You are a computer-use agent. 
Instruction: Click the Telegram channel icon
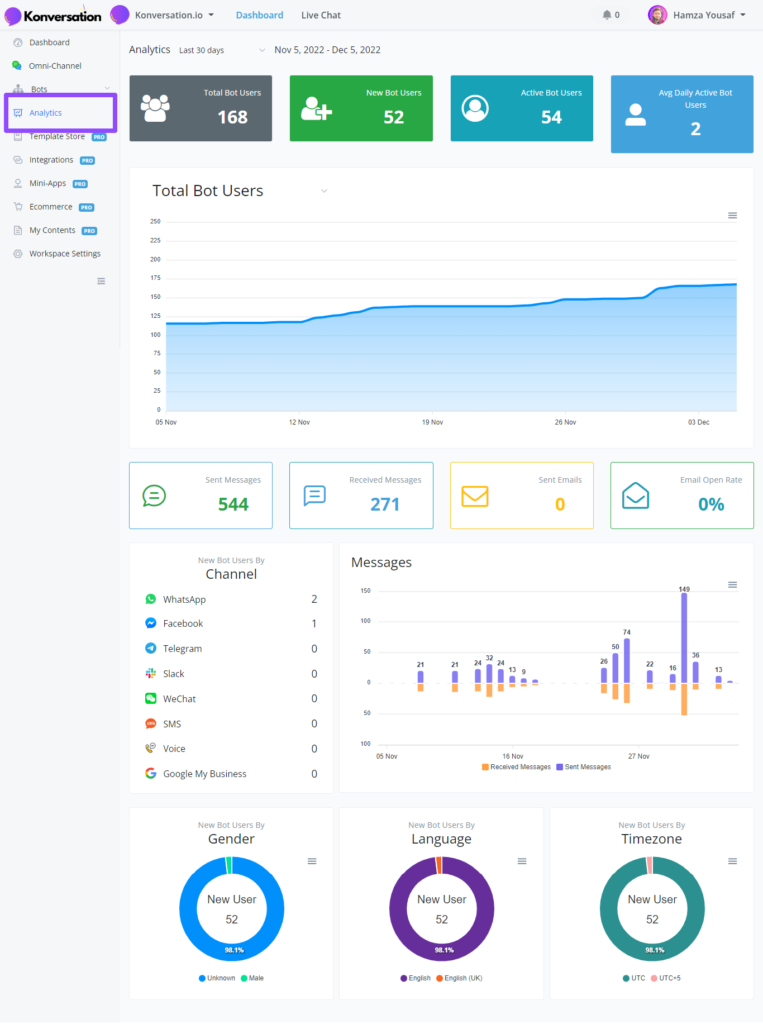point(151,648)
